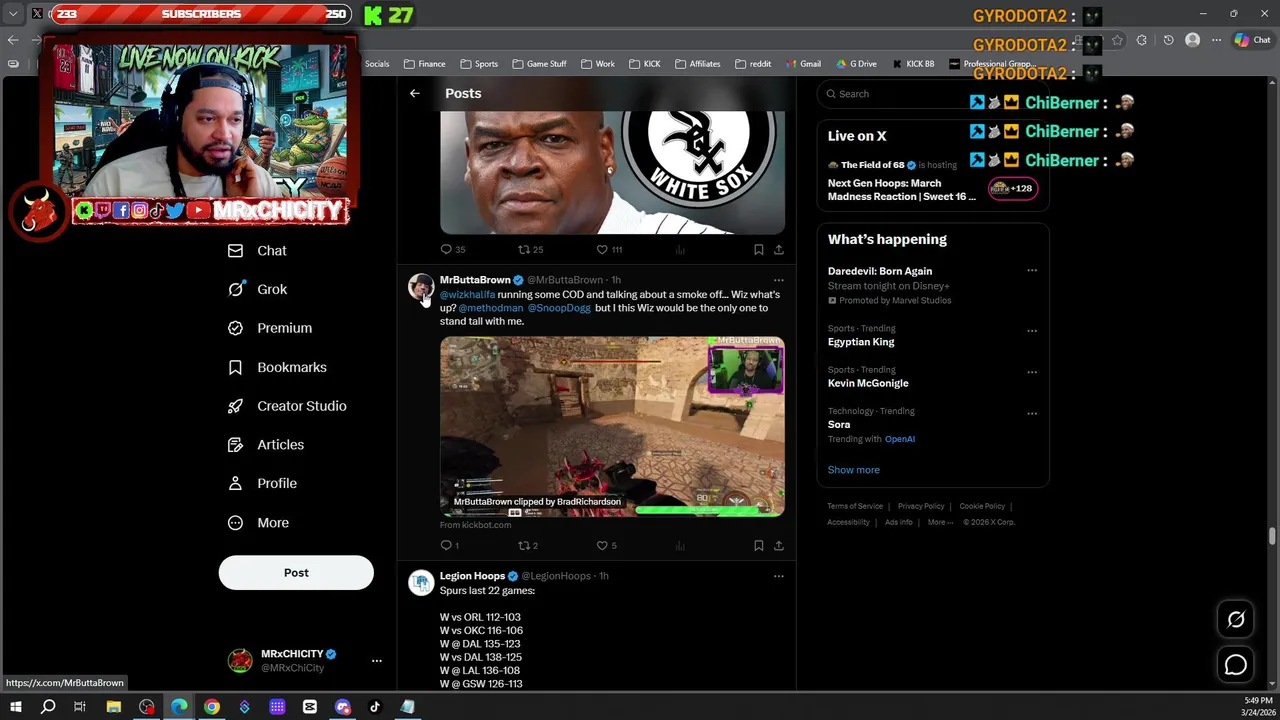Open the Egyptian King trend
Image resolution: width=1280 pixels, height=720 pixels.
861,342
